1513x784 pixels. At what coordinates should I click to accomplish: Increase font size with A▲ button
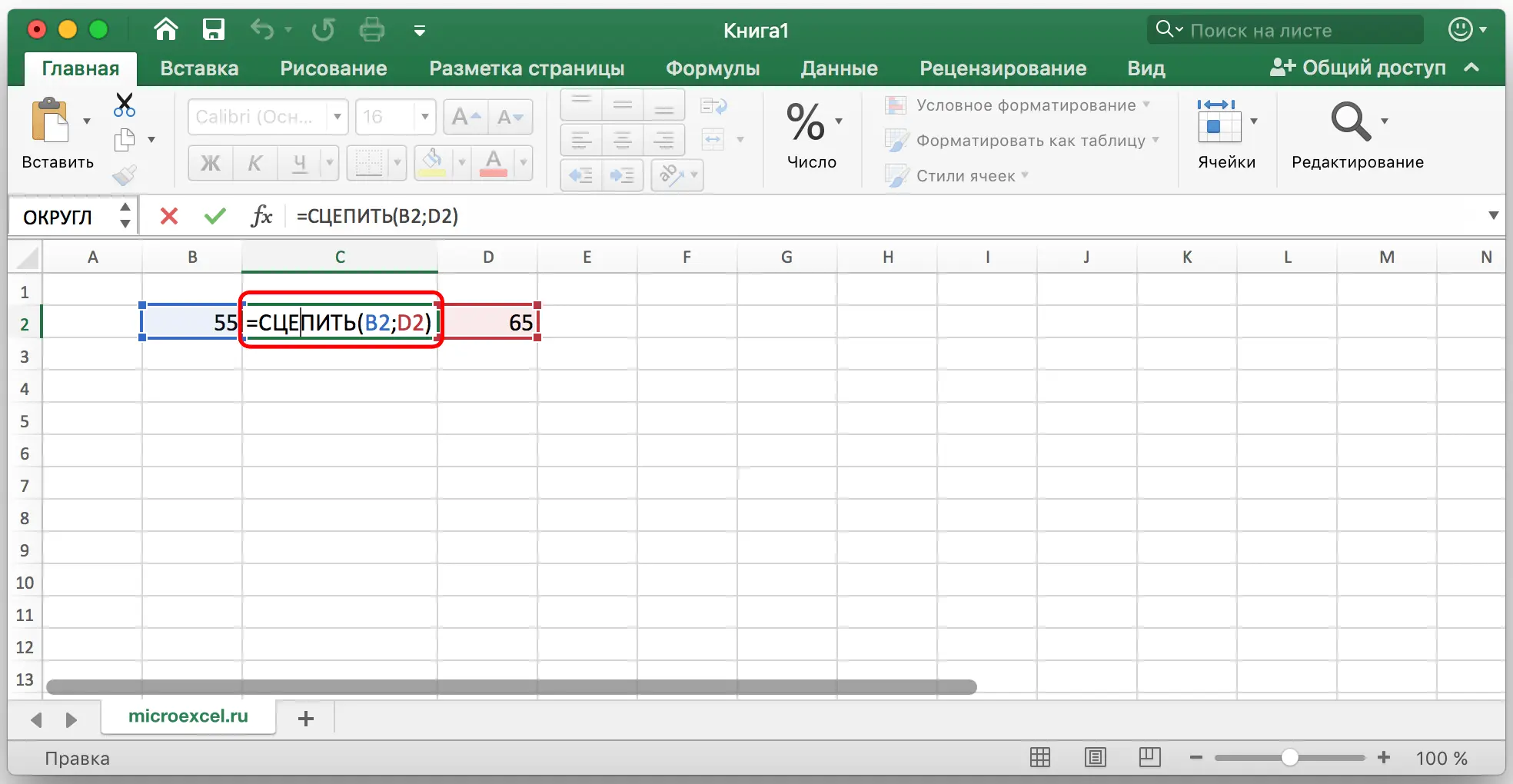tap(466, 117)
